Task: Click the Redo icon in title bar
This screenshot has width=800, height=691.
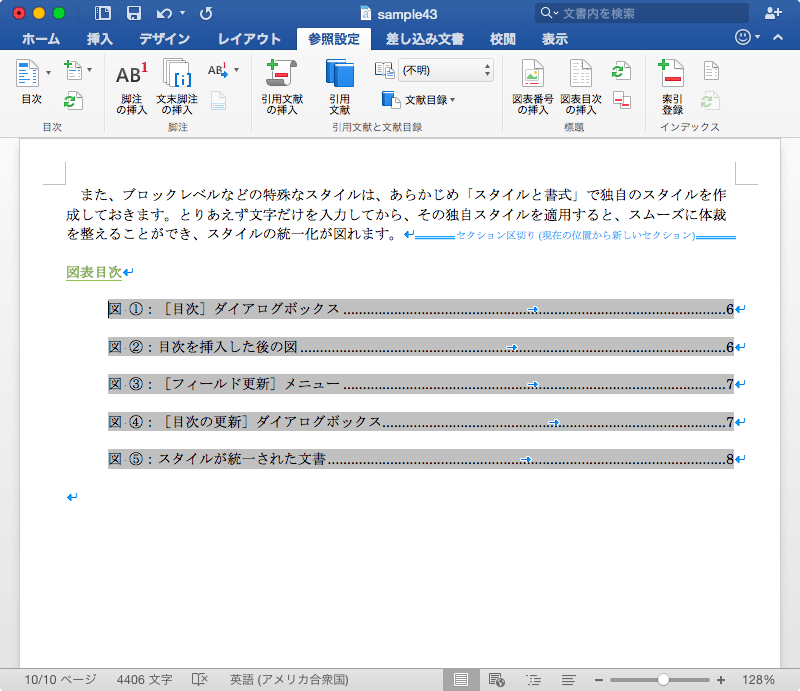Action: coord(206,13)
